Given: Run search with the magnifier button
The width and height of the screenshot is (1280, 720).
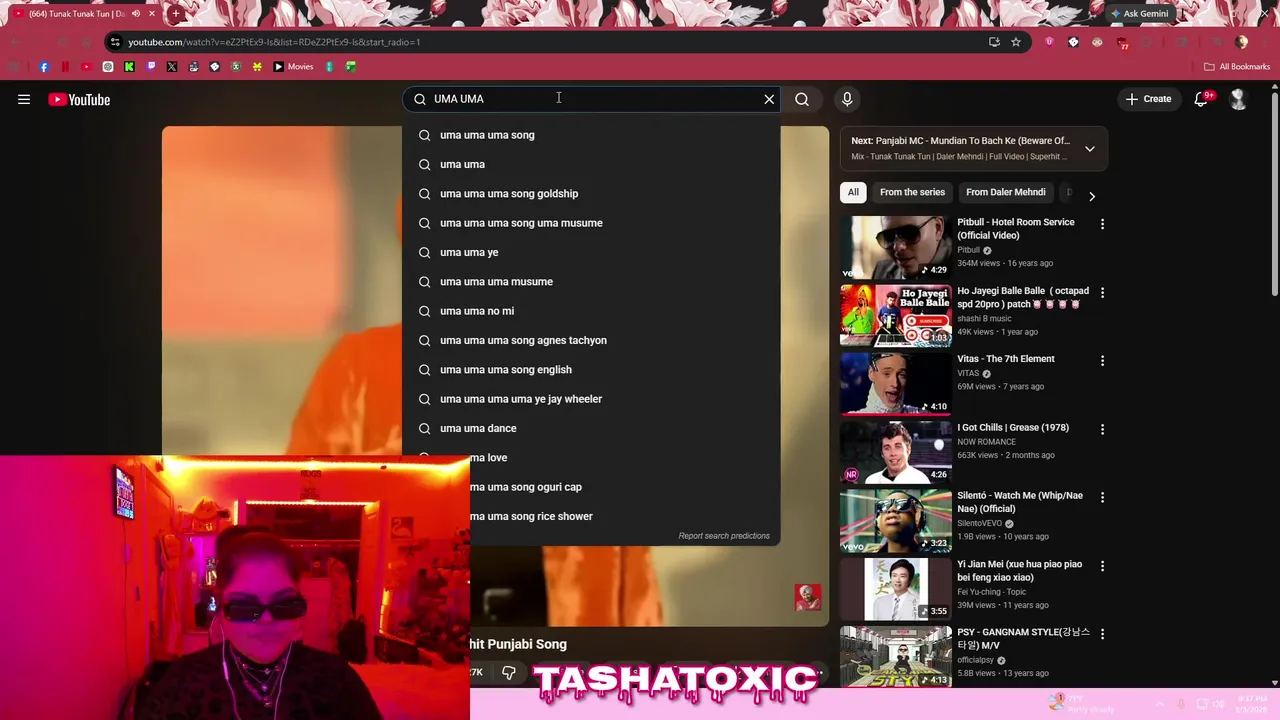Looking at the screenshot, I should click(802, 99).
